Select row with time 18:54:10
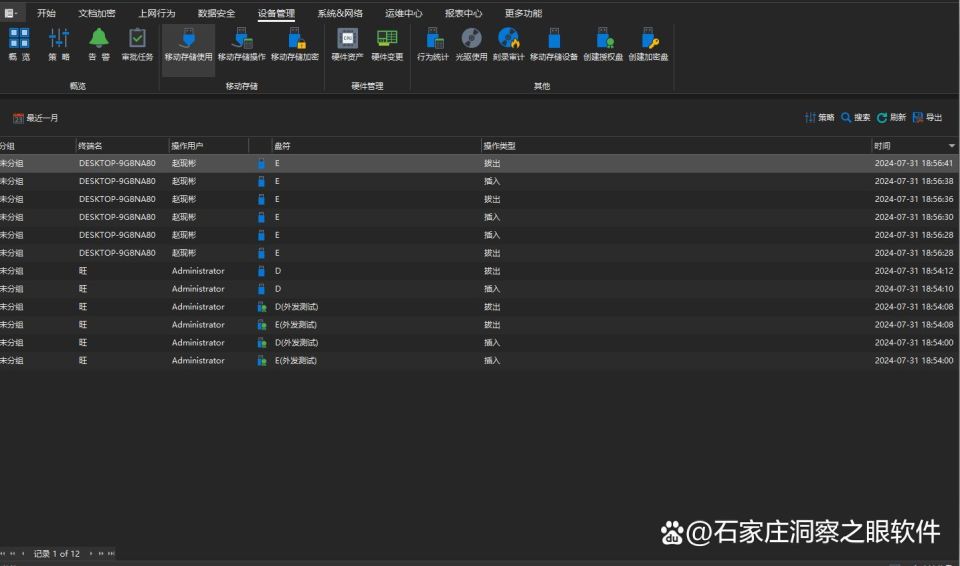Screen dimensions: 960x566 click(x=480, y=289)
